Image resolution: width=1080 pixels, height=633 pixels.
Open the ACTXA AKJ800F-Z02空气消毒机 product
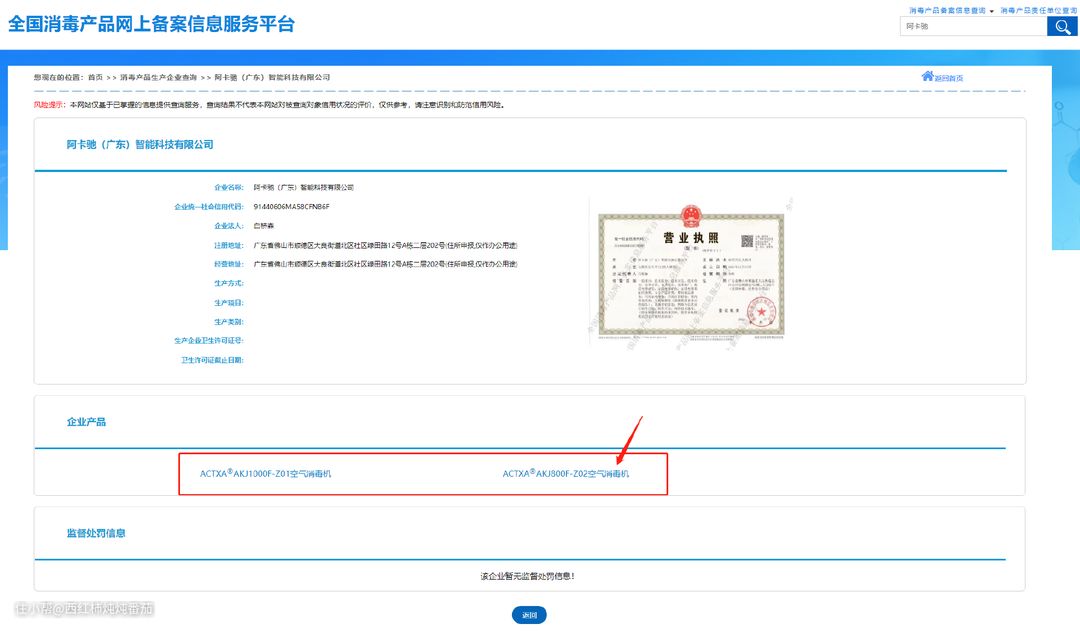(x=565, y=474)
